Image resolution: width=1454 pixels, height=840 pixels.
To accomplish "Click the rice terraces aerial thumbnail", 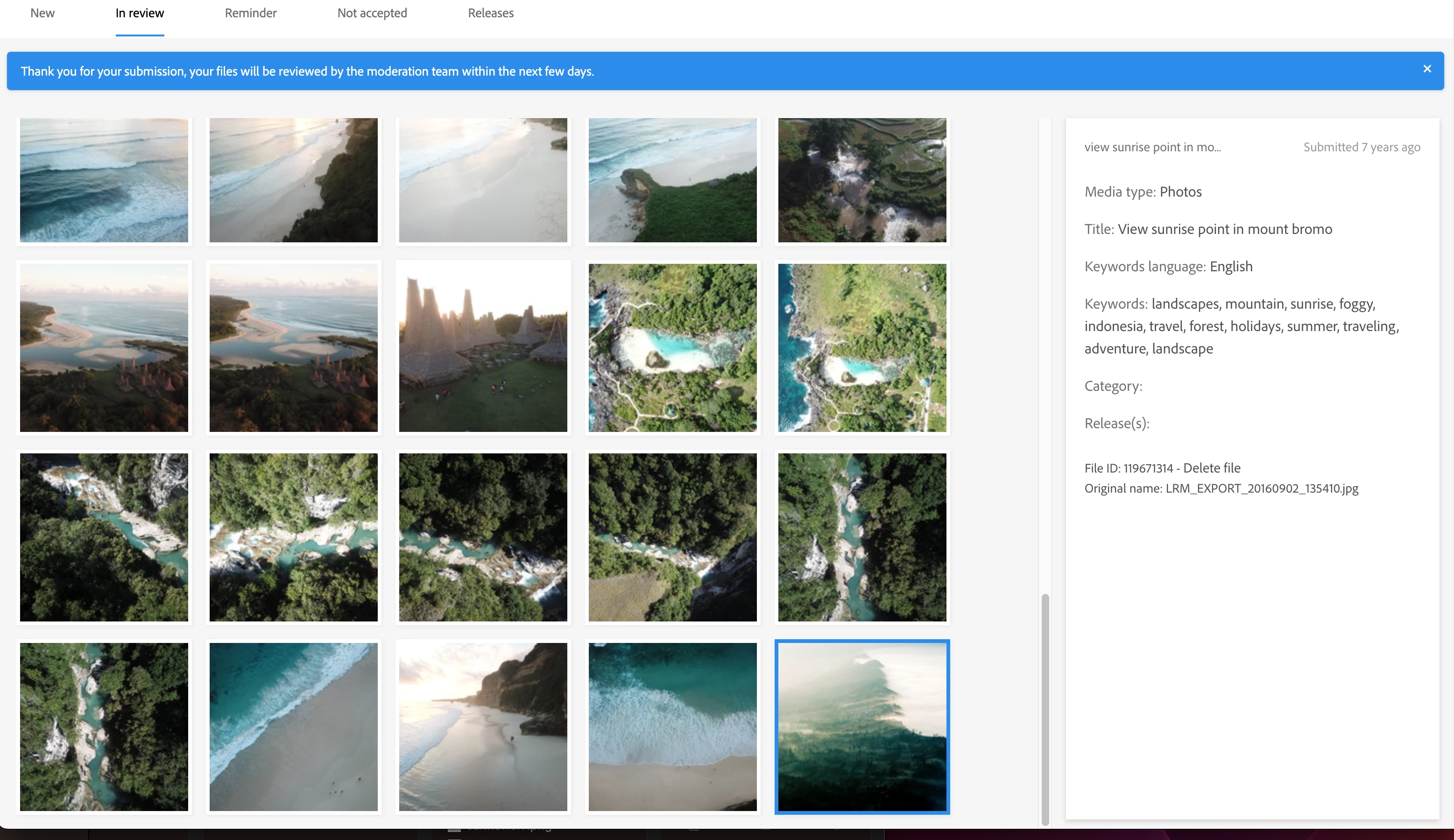I will pyautogui.click(x=861, y=180).
